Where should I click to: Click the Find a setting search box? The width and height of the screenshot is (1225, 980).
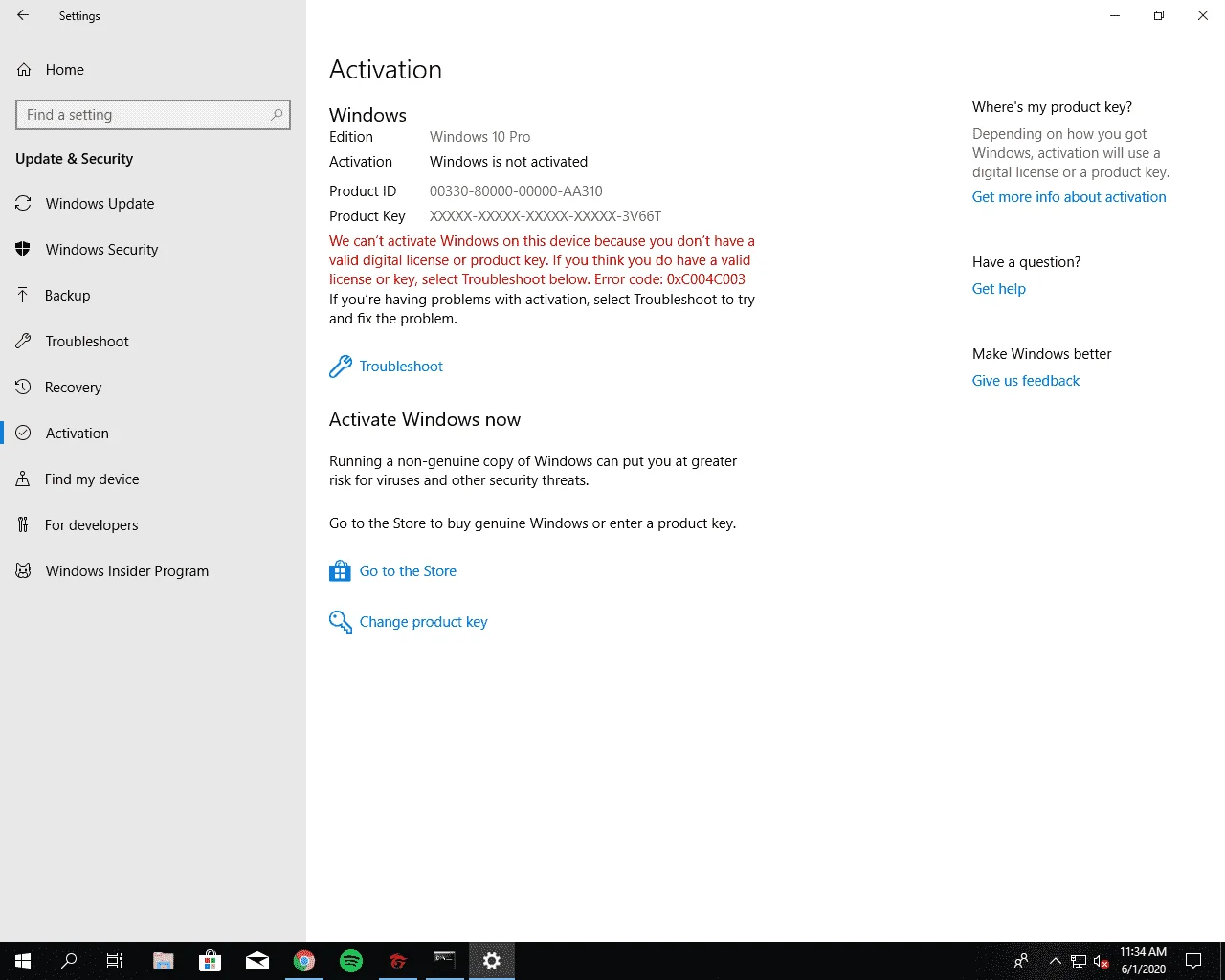(x=153, y=115)
